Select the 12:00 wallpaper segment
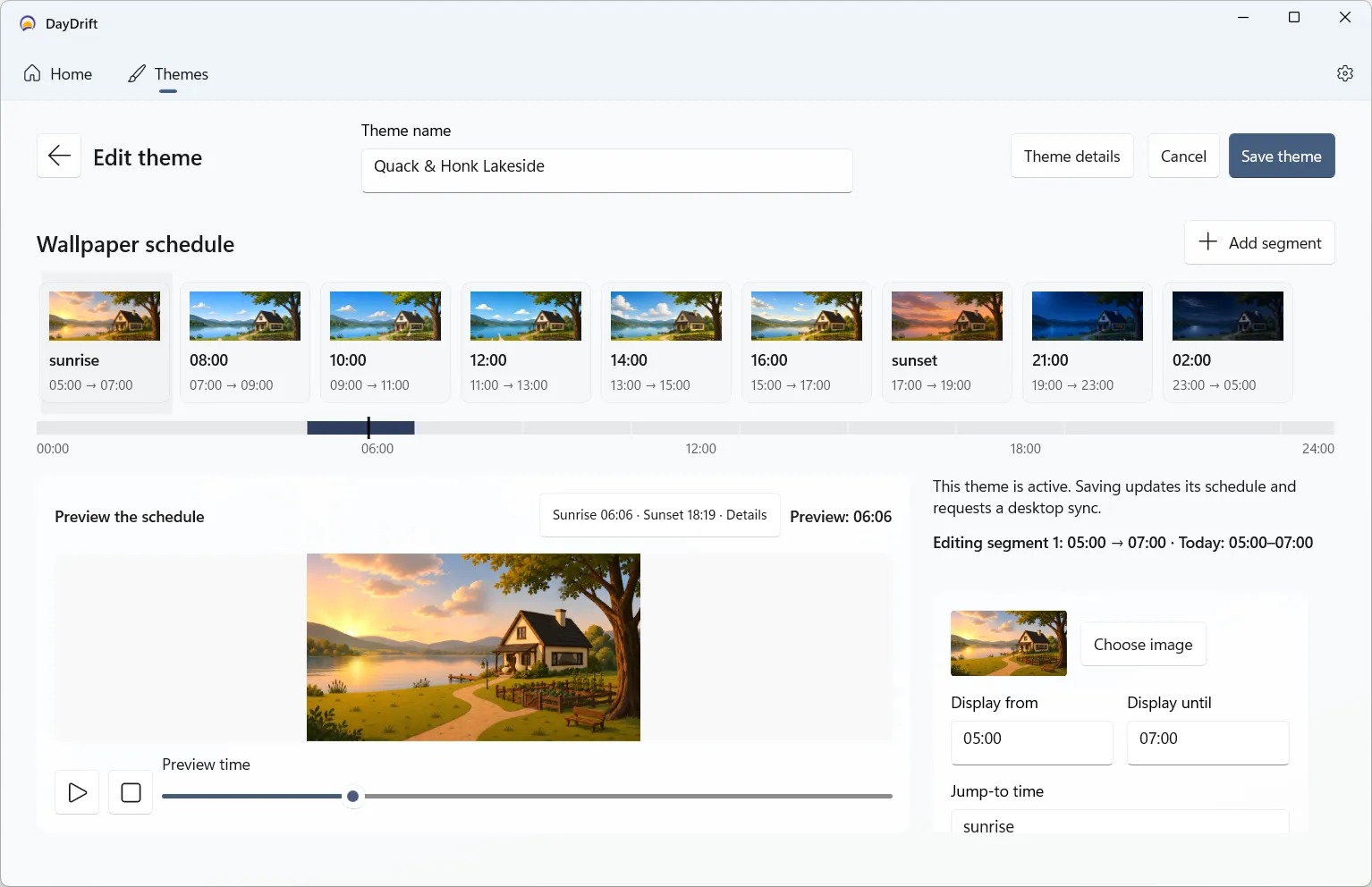The image size is (1372, 887). (x=526, y=343)
